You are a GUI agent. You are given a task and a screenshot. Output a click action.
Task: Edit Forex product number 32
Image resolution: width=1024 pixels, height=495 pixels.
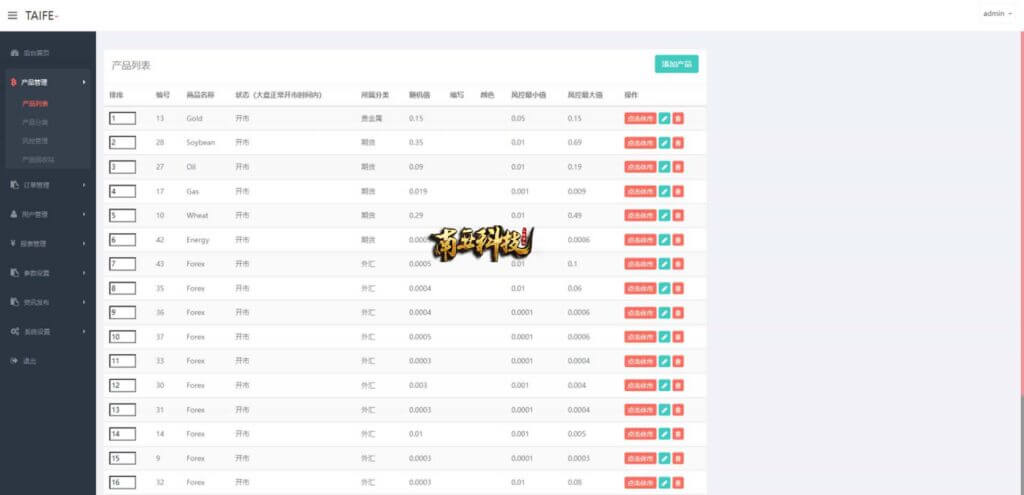[664, 482]
